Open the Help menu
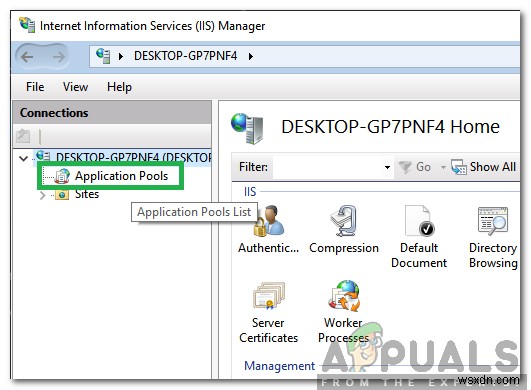 coord(119,87)
